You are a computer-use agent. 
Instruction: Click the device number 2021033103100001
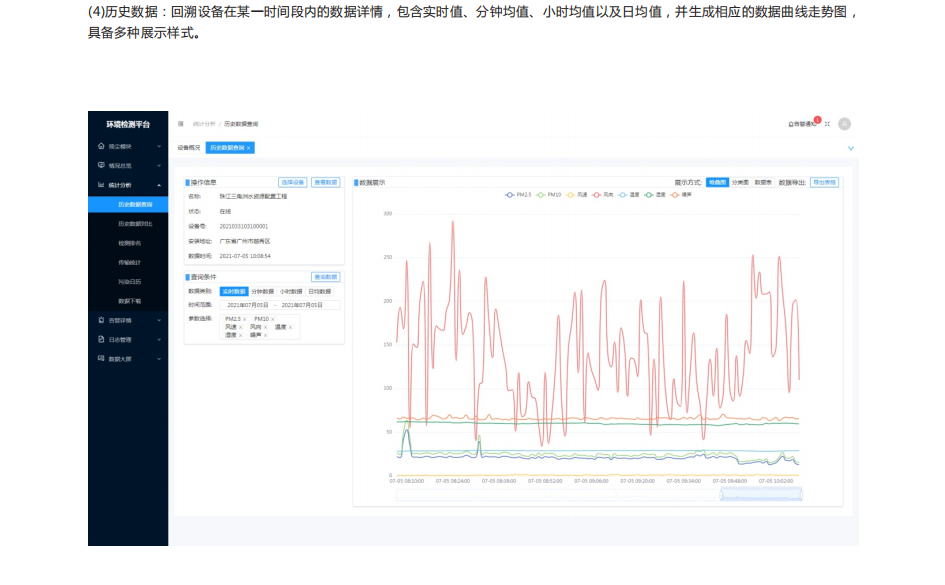(243, 226)
